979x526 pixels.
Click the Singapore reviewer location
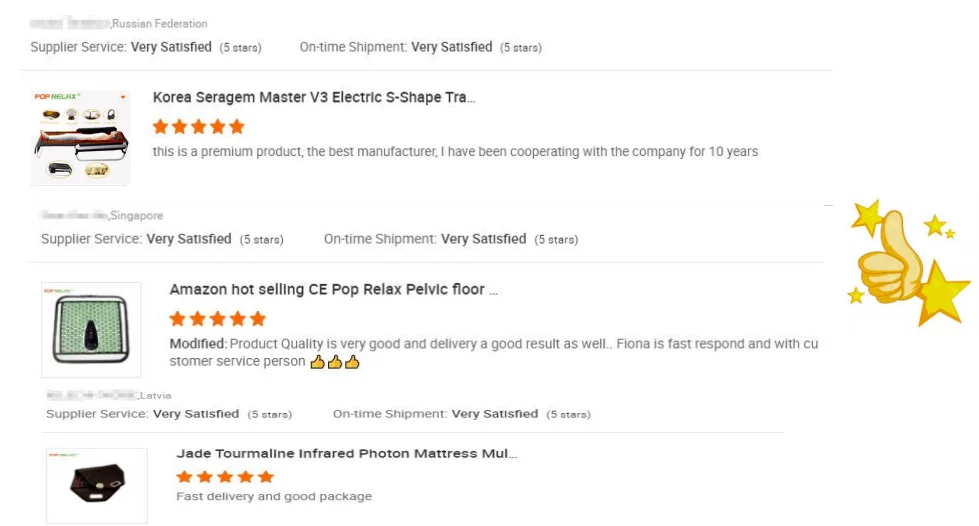click(x=137, y=215)
